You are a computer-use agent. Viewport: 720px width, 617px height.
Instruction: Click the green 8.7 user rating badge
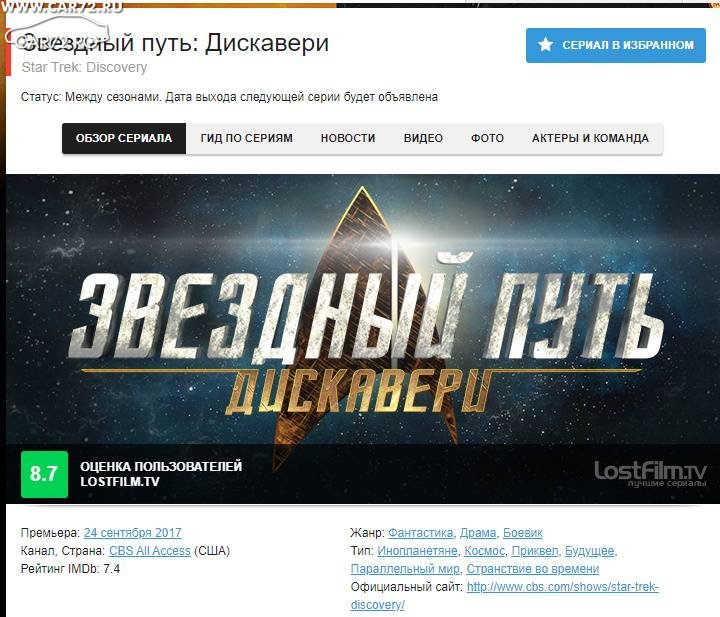pos(45,474)
